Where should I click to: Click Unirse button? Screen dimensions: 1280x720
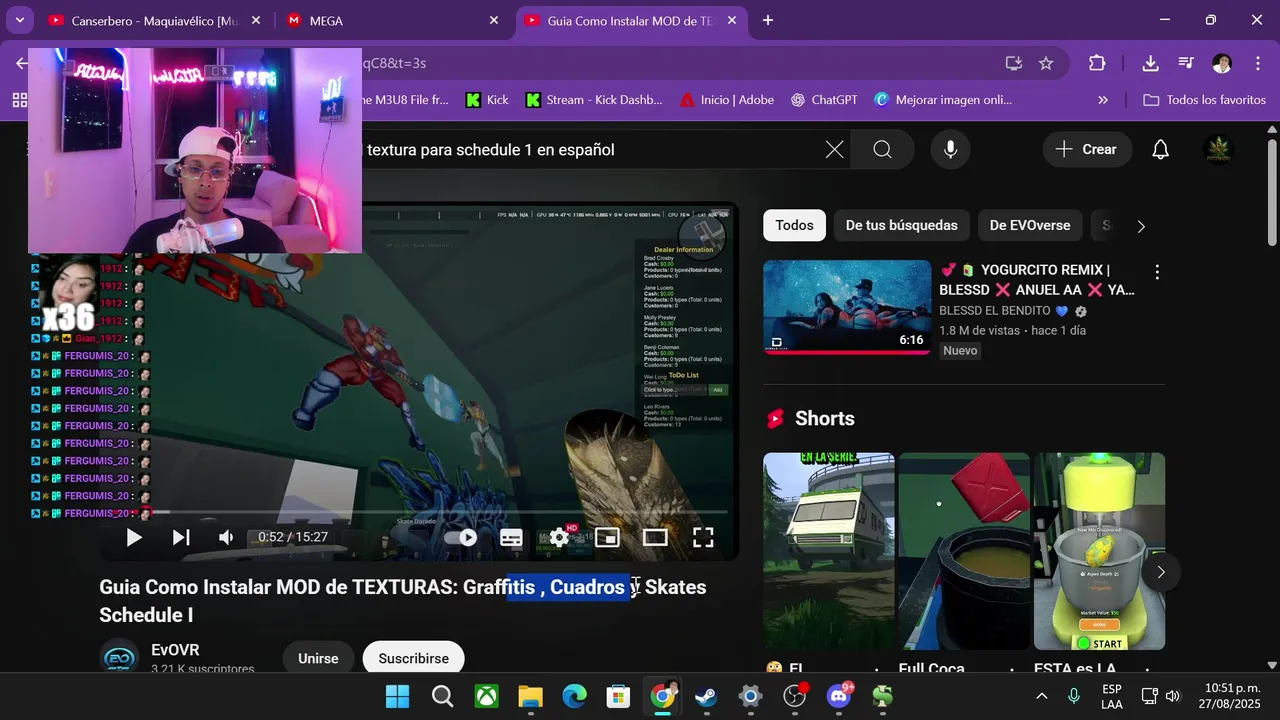click(318, 658)
